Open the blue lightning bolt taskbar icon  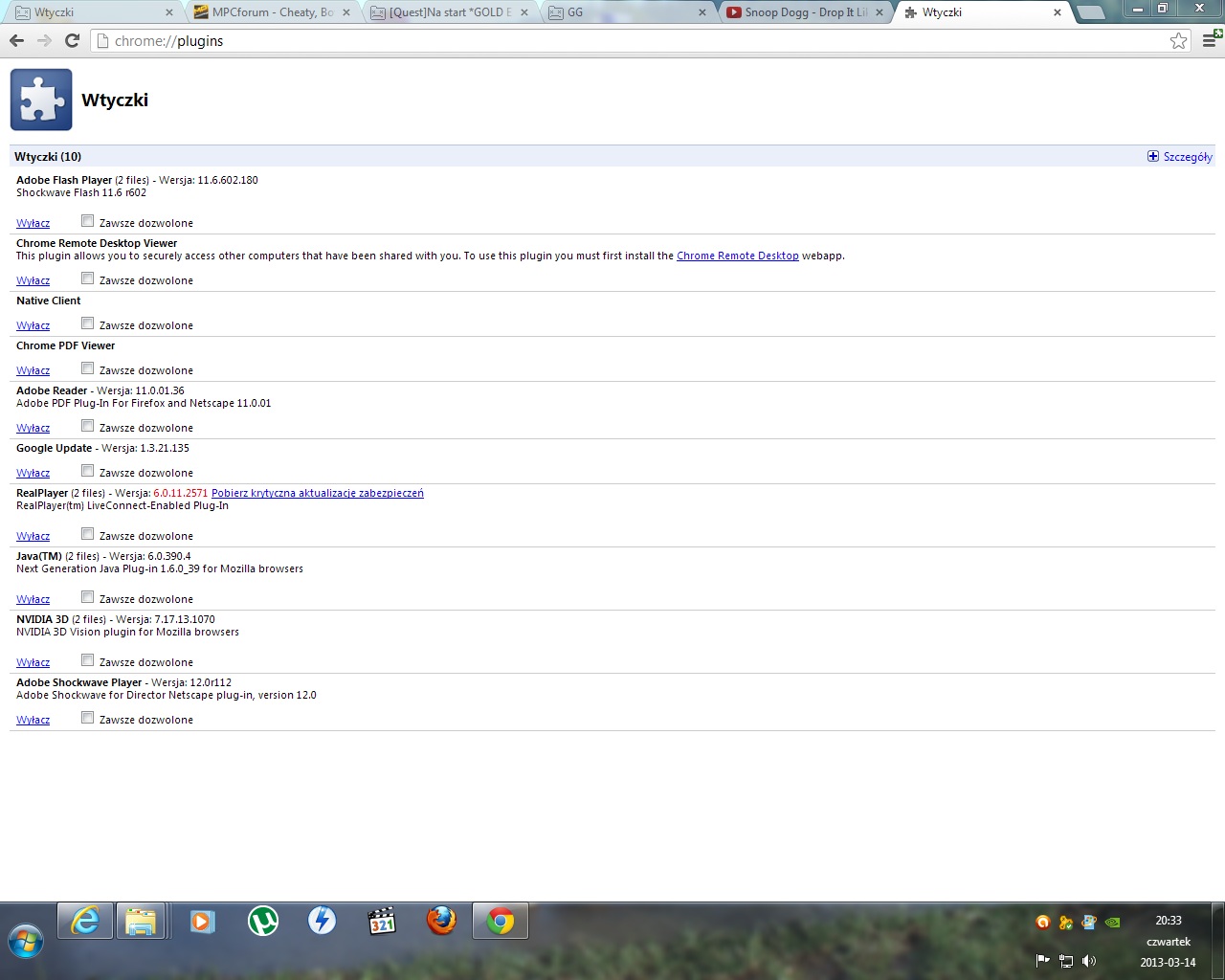[x=322, y=921]
